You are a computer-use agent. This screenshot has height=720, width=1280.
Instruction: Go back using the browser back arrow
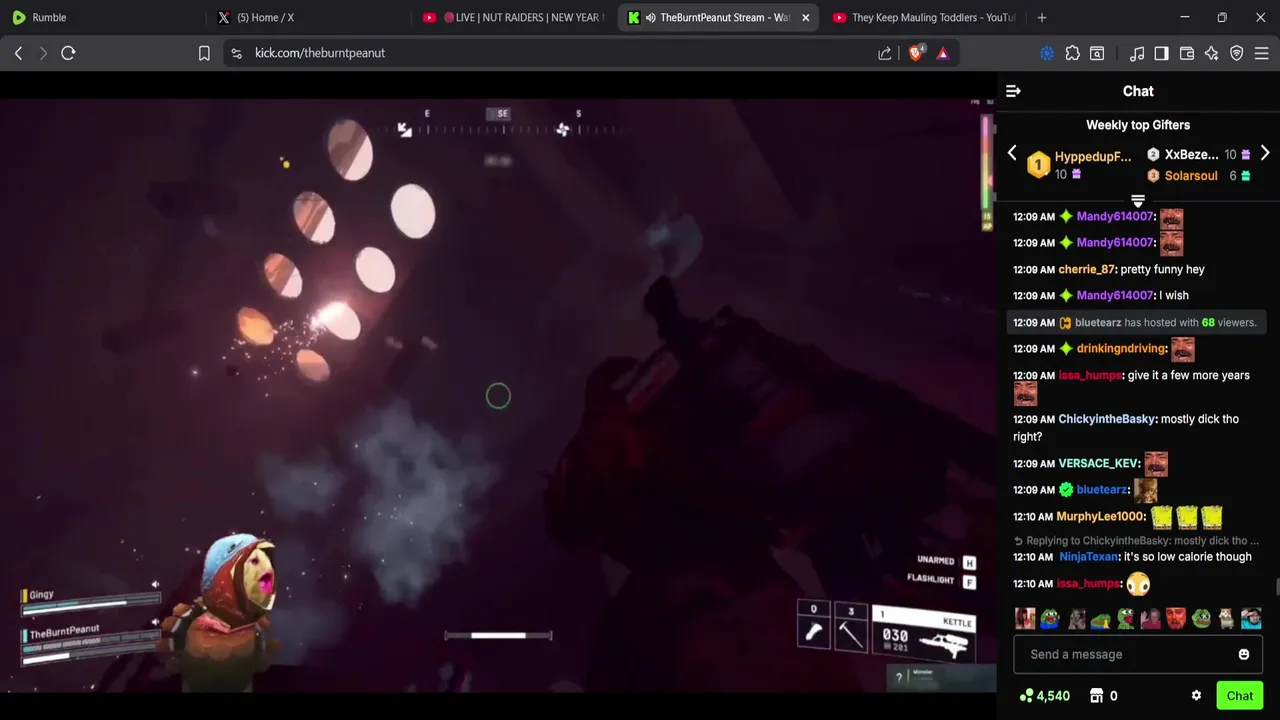click(18, 53)
